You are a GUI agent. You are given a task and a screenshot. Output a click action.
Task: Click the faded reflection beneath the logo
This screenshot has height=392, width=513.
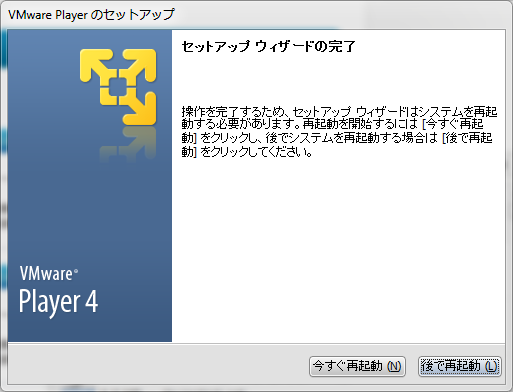point(128,144)
